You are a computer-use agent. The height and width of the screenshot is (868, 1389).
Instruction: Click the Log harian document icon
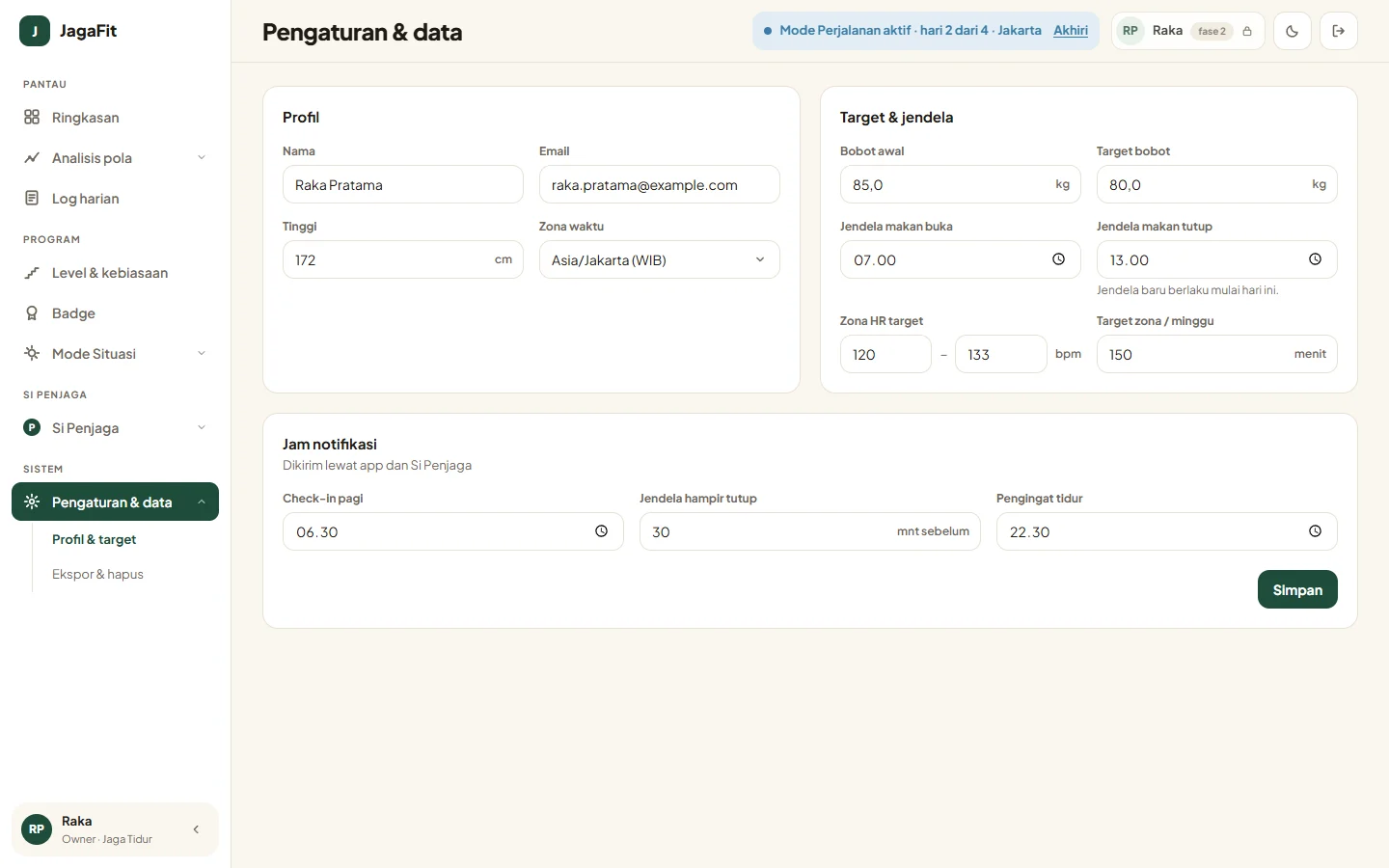tap(32, 198)
